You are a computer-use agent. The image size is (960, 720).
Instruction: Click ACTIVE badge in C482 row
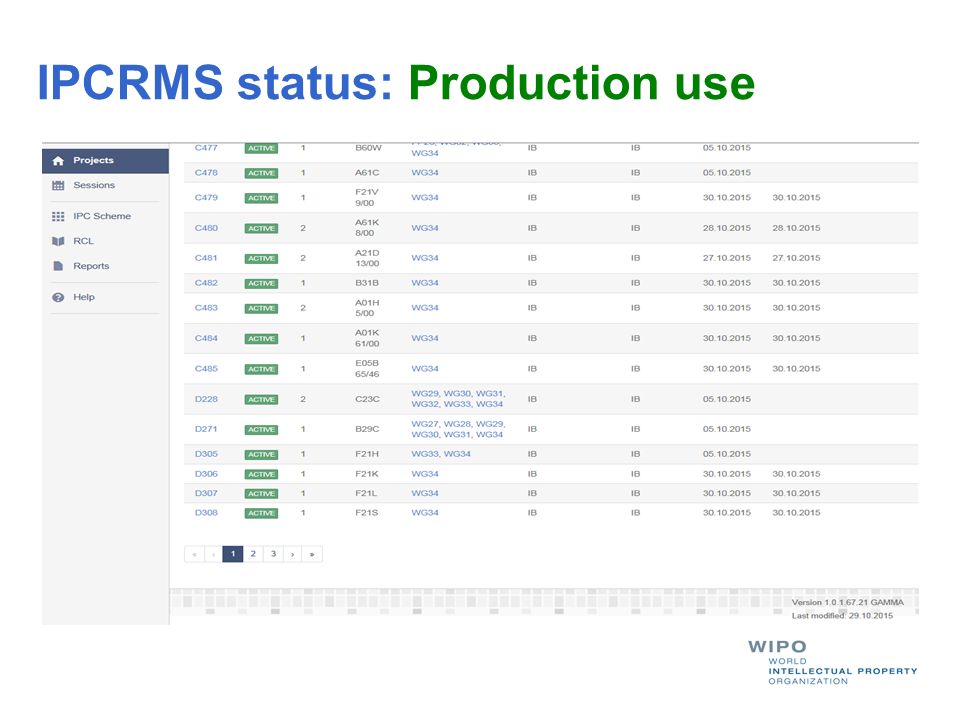coord(261,283)
